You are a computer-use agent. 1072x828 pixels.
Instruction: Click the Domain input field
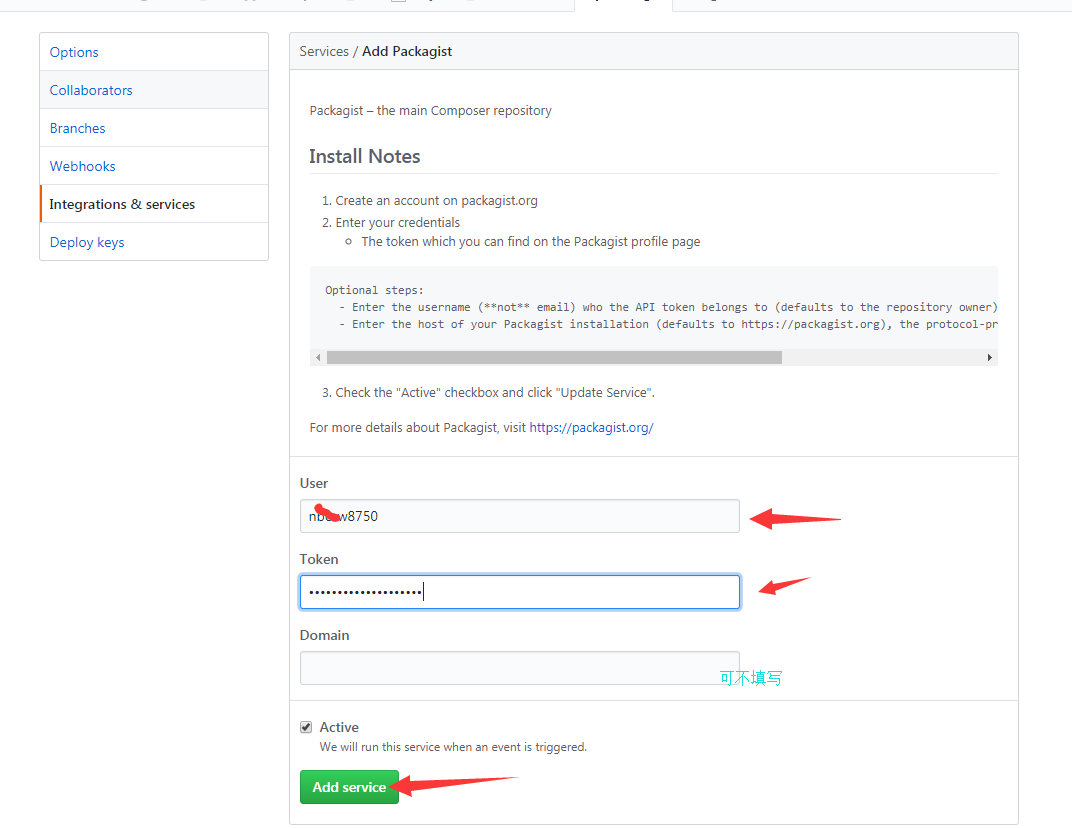[520, 668]
